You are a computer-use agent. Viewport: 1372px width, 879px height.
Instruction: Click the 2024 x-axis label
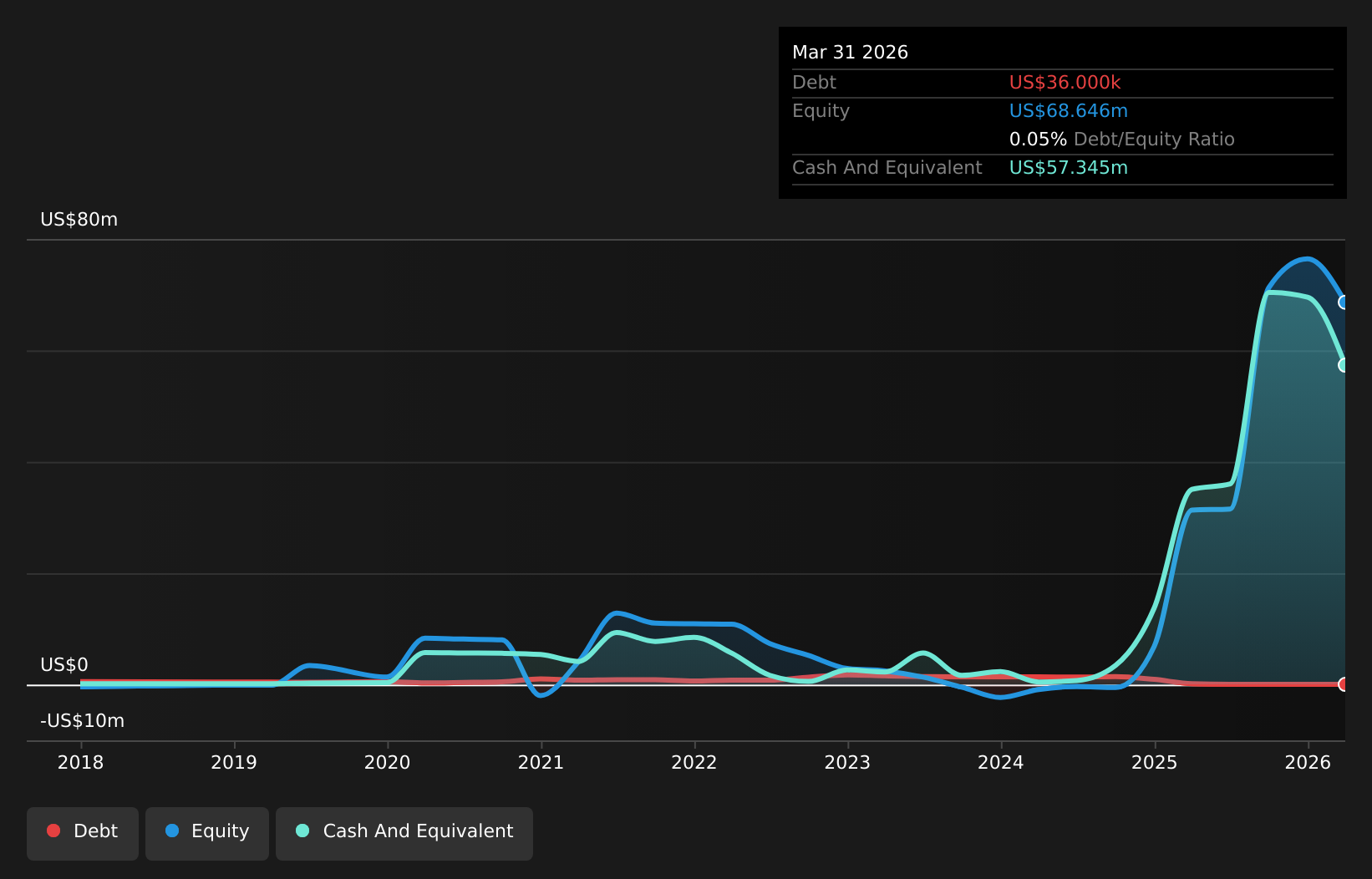[x=1001, y=762]
